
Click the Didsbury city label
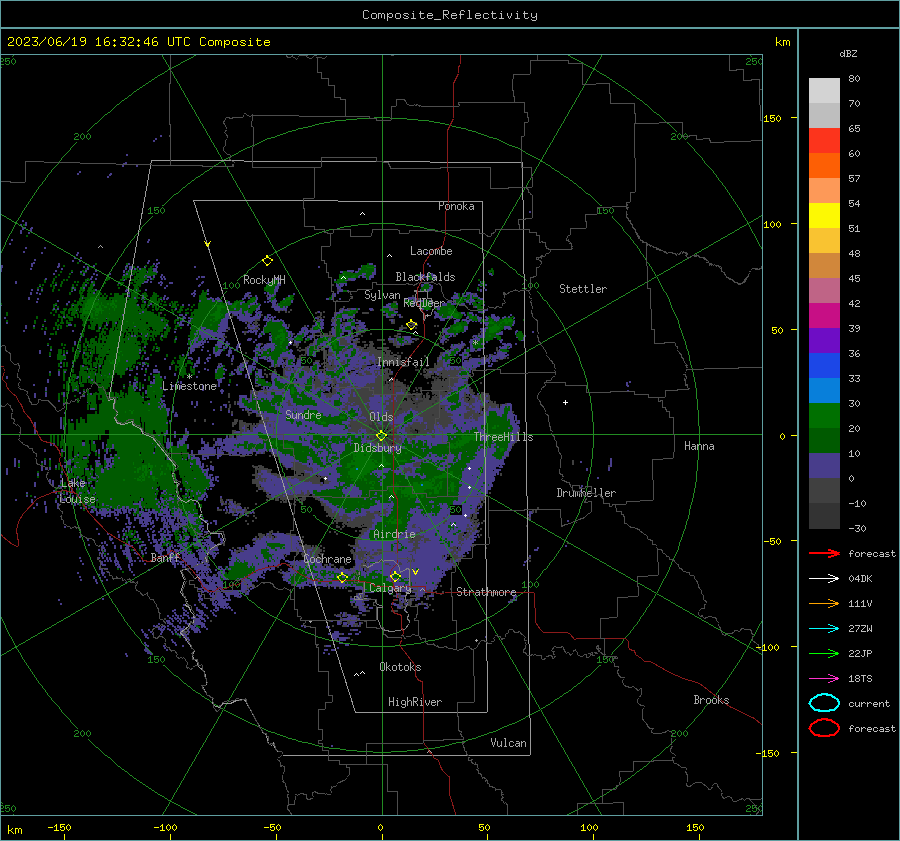point(378,448)
